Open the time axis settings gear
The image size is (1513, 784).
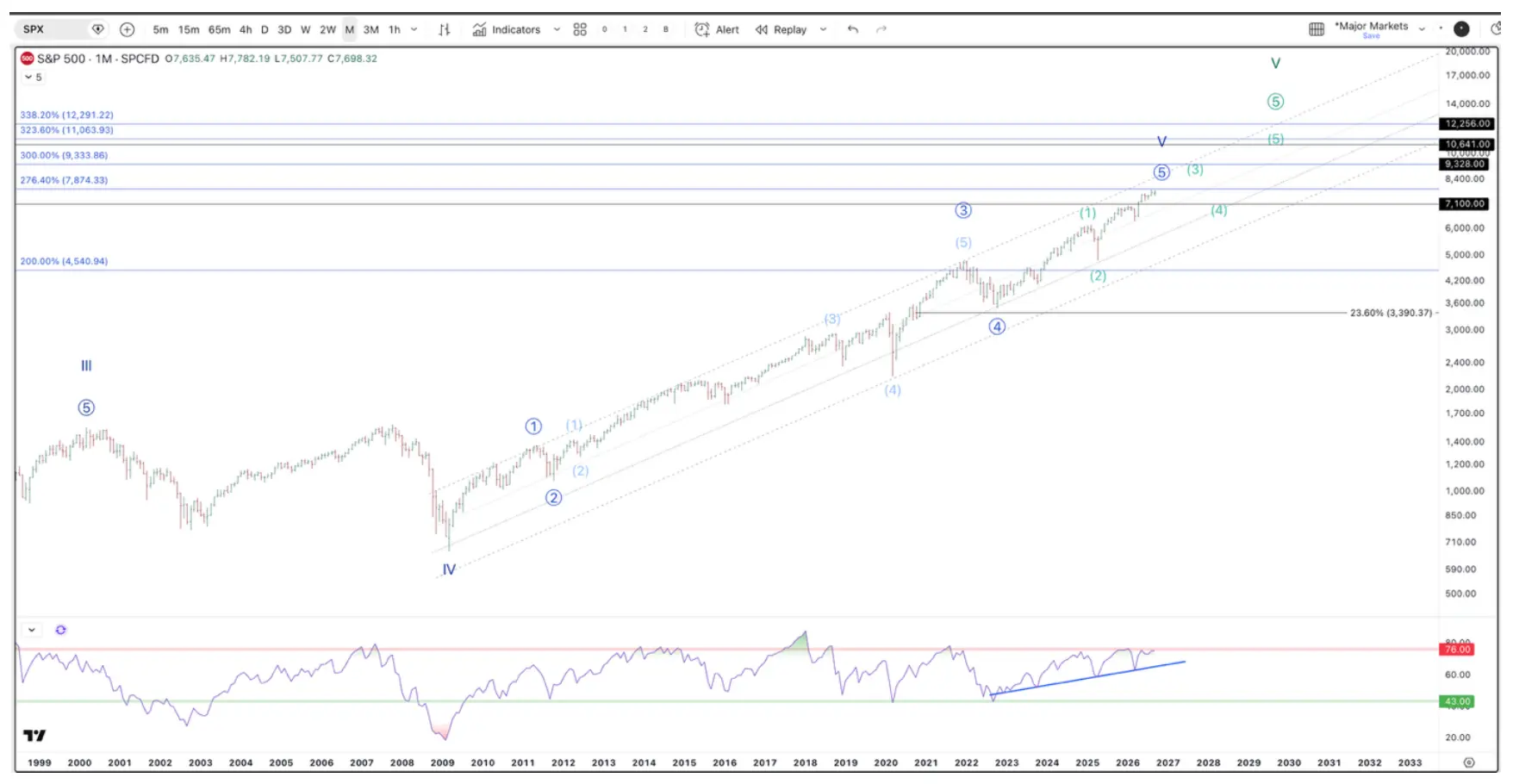point(1469,762)
